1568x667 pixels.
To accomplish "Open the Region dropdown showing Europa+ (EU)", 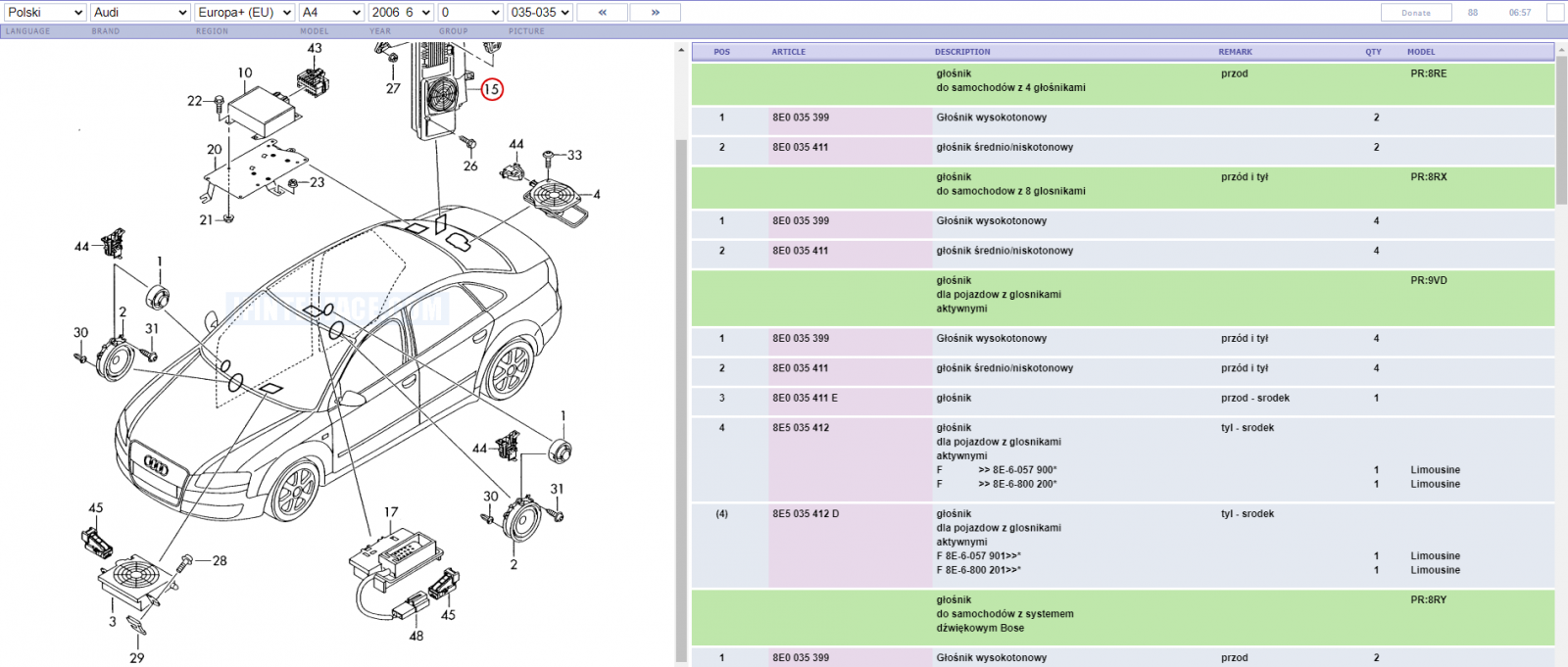I will click(x=245, y=13).
